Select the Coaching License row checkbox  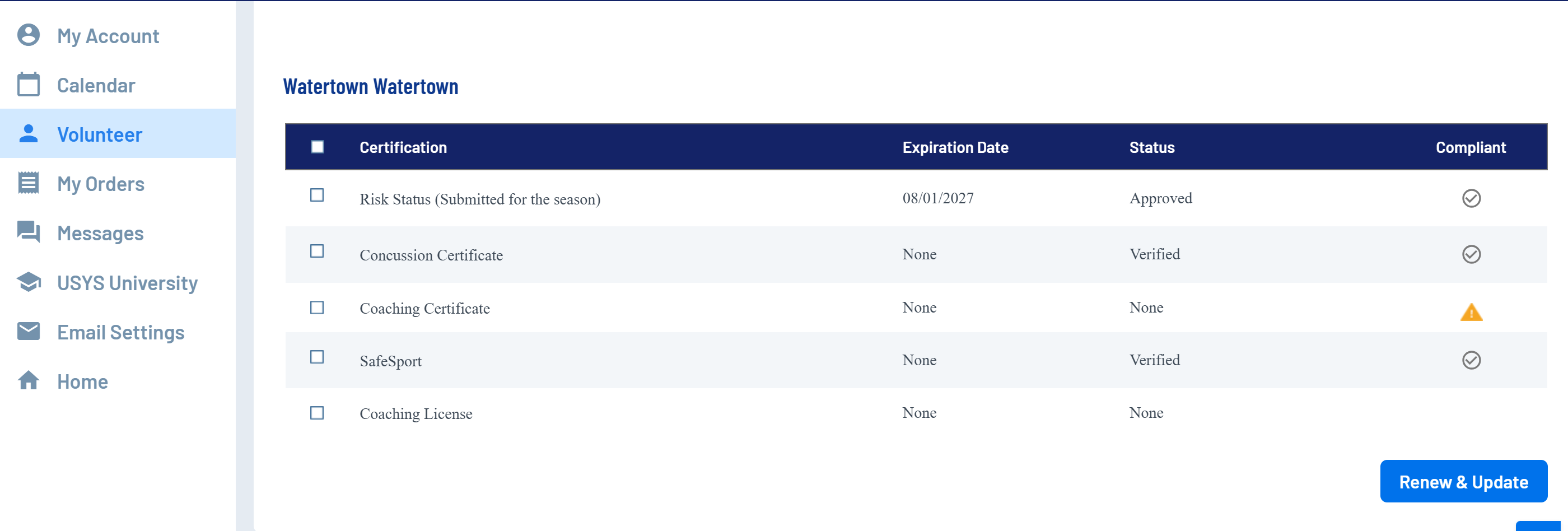click(317, 413)
